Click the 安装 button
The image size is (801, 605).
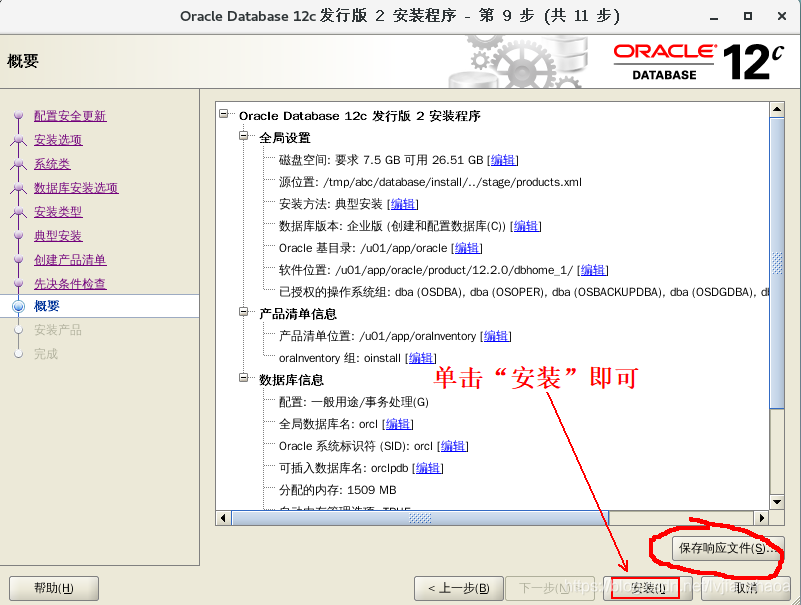tap(648, 589)
